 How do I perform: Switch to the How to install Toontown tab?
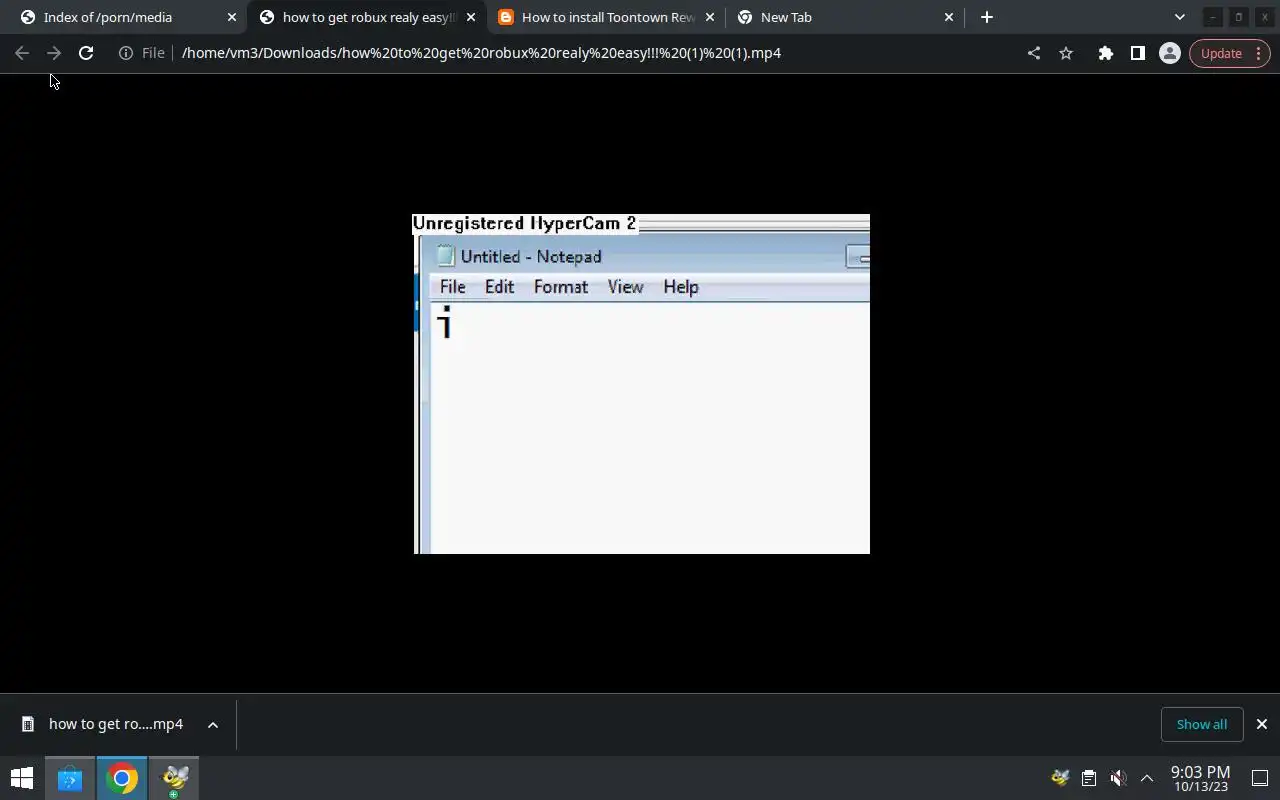608,17
